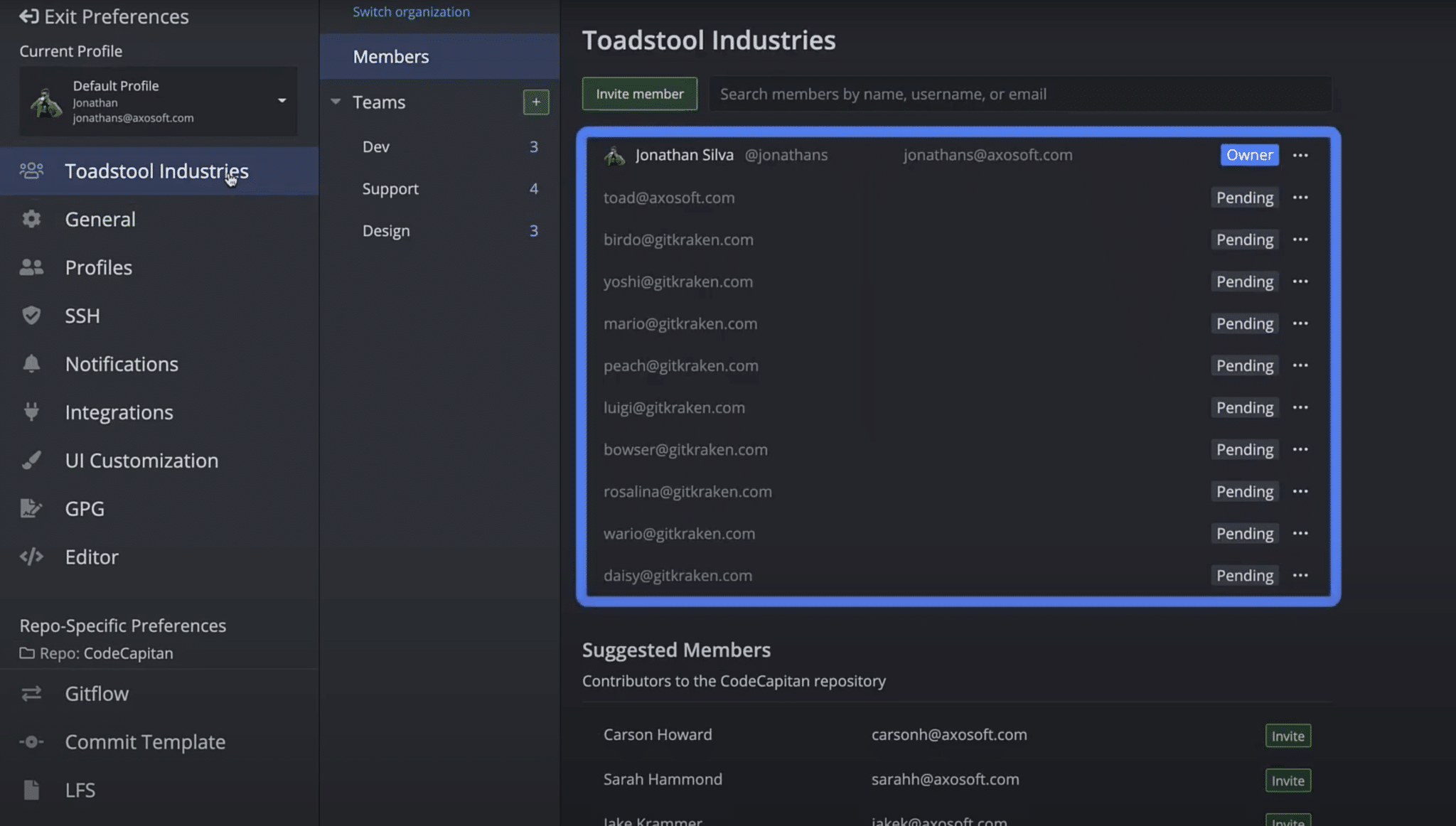The width and height of the screenshot is (1456, 826).
Task: Open General settings with the gear icon
Action: [x=31, y=219]
